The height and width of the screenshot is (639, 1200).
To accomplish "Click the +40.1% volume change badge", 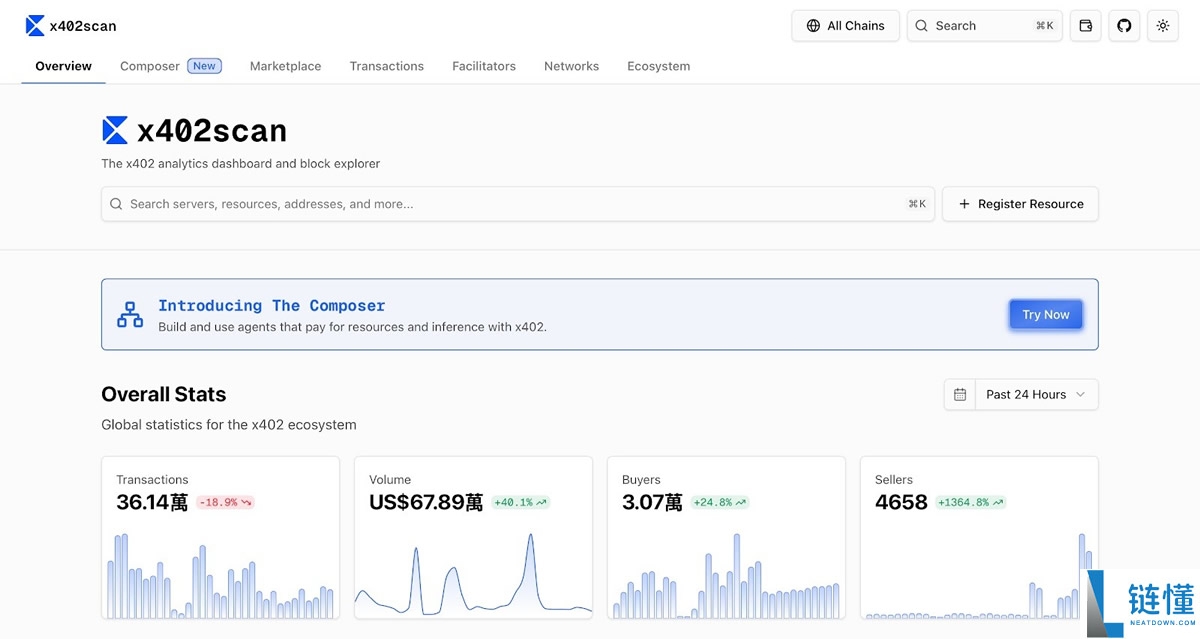I will [x=520, y=502].
